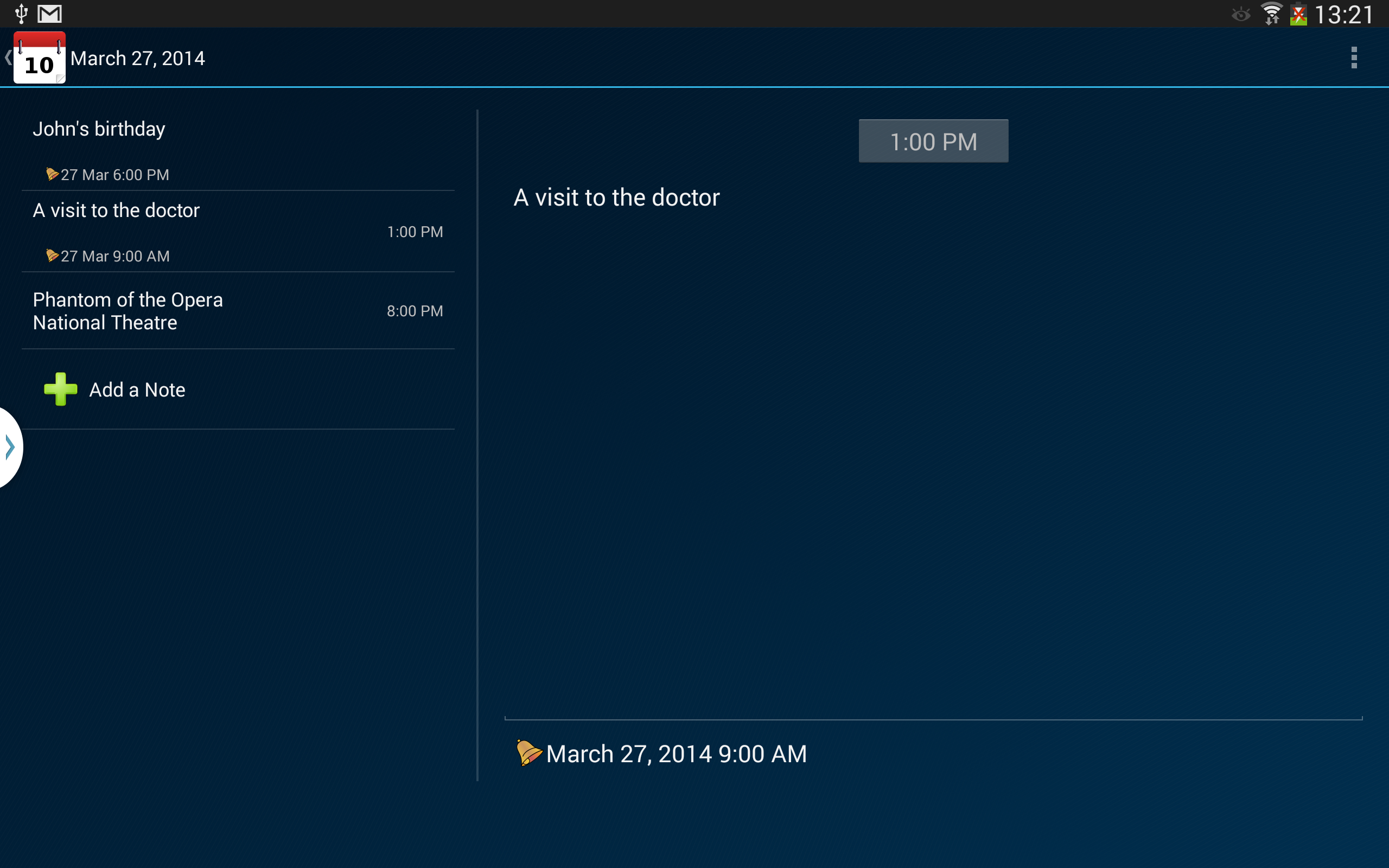Image resolution: width=1389 pixels, height=868 pixels.
Task: Tap the battery status icon
Action: coord(1298,14)
